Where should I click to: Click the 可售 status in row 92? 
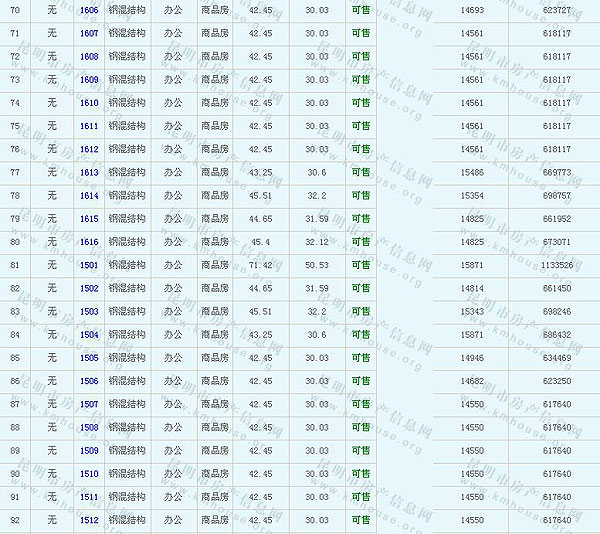tap(360, 520)
